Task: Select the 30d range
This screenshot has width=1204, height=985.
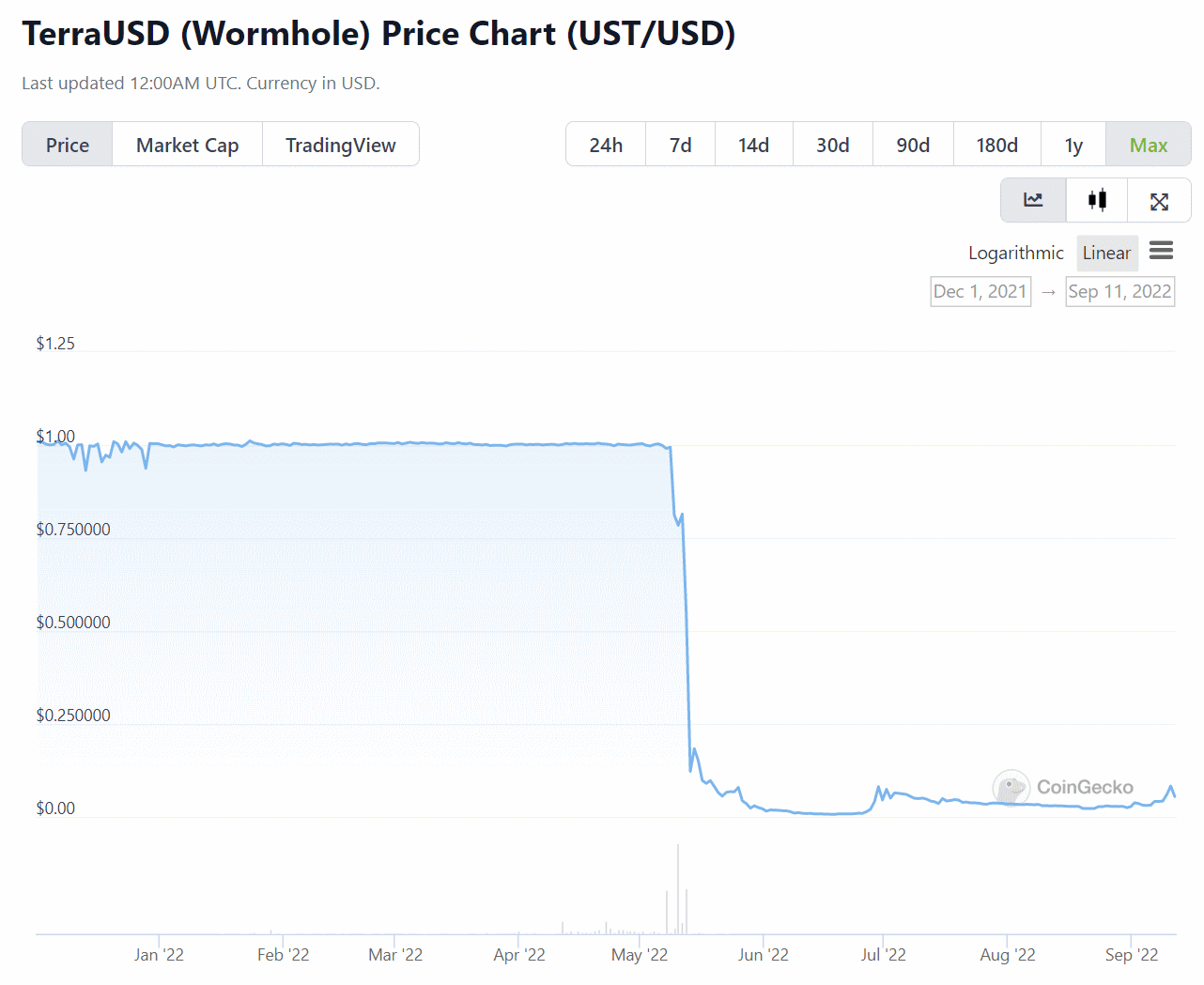Action: point(831,145)
